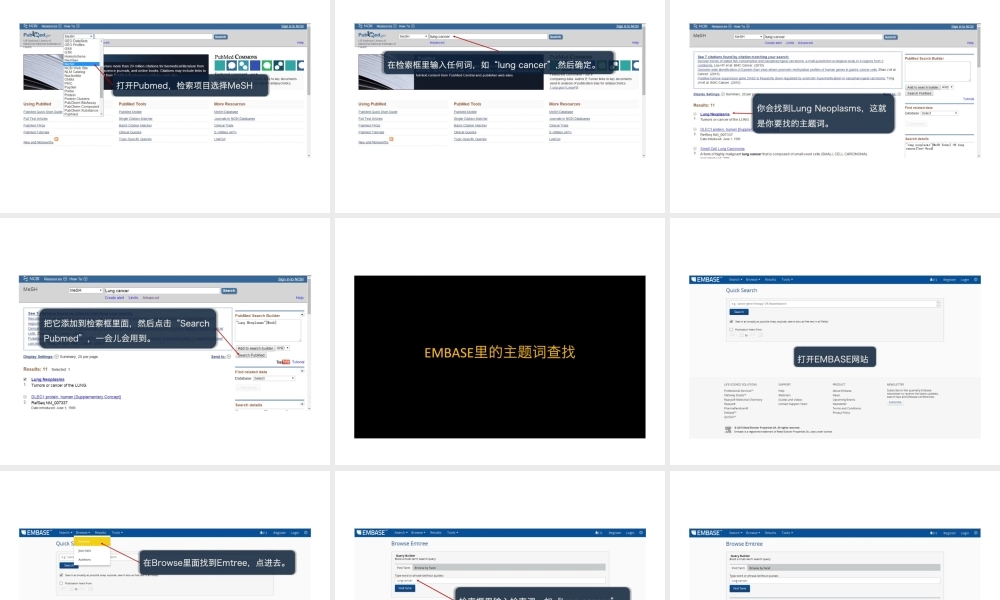The image size is (1000, 600).
Task: Select the highlighted Emtree item in the Browse menu
Action: click(x=84, y=541)
